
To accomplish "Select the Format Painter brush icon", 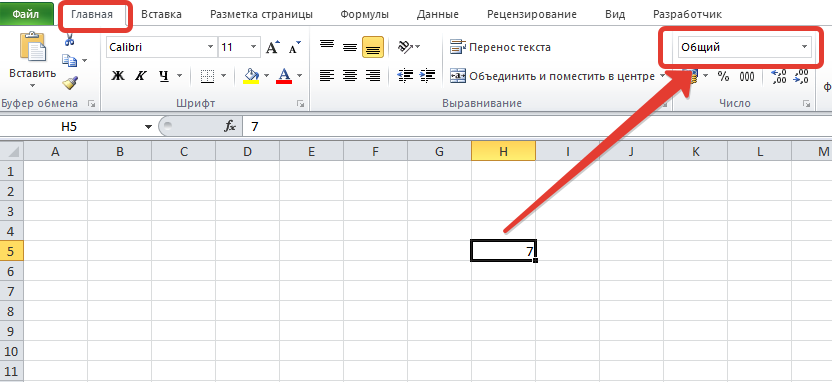I will point(70,82).
